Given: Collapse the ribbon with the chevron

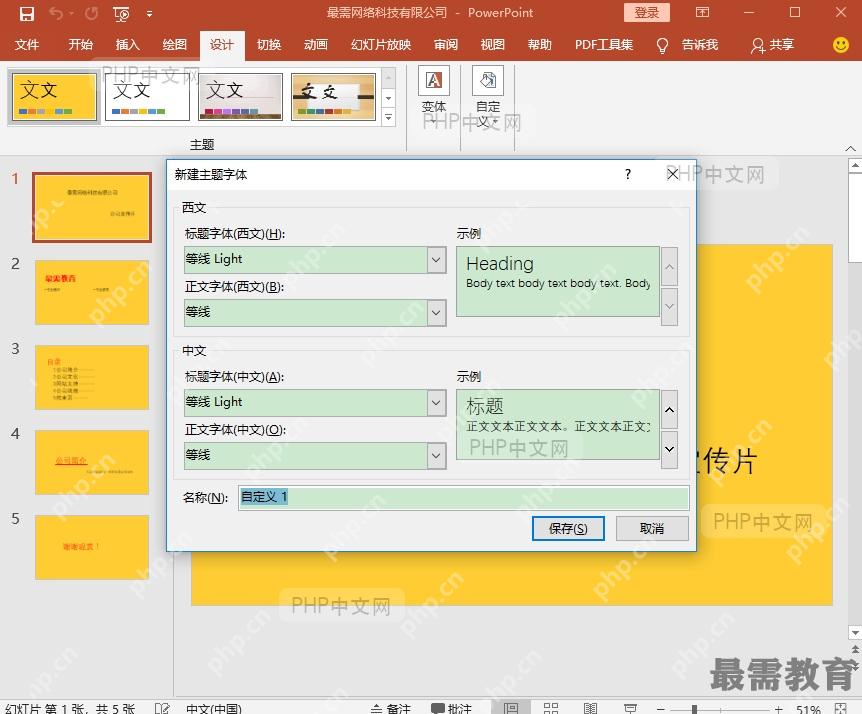Looking at the screenshot, I should tap(850, 148).
